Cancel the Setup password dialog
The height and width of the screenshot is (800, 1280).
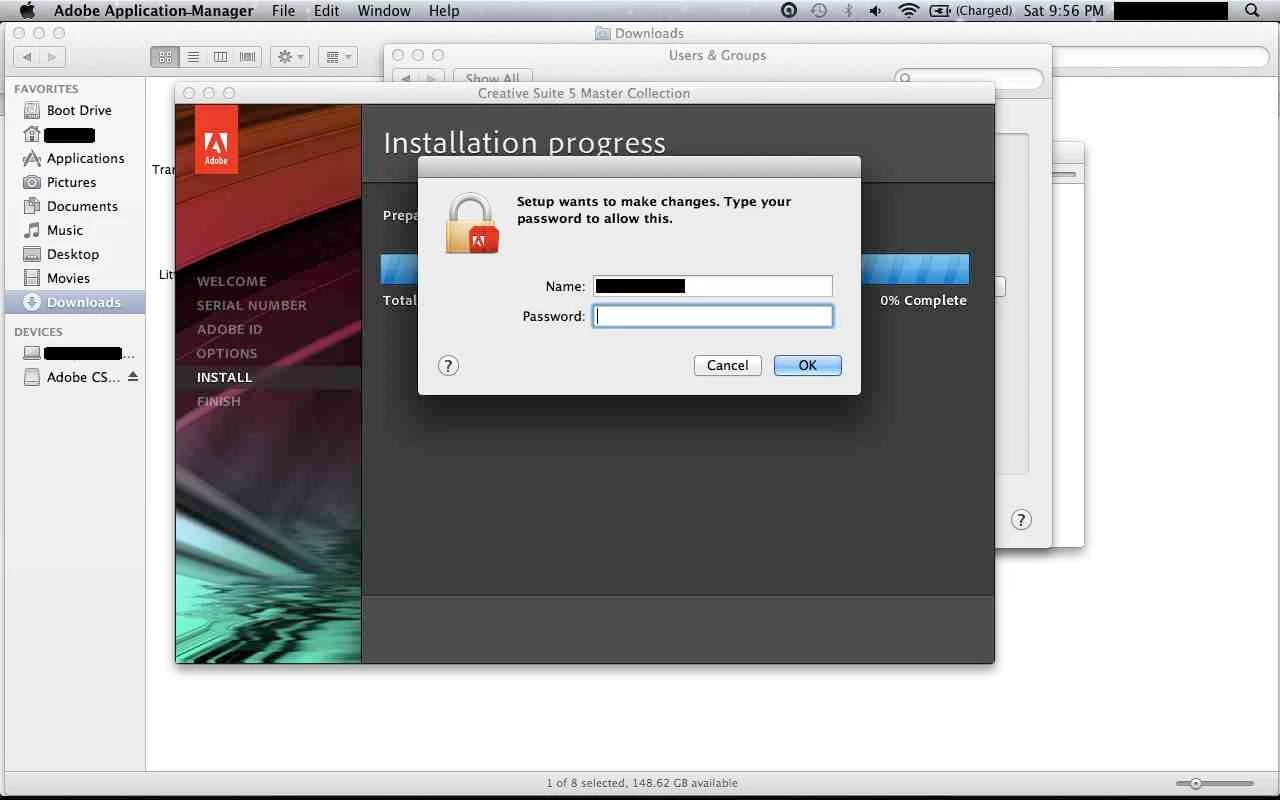point(727,365)
